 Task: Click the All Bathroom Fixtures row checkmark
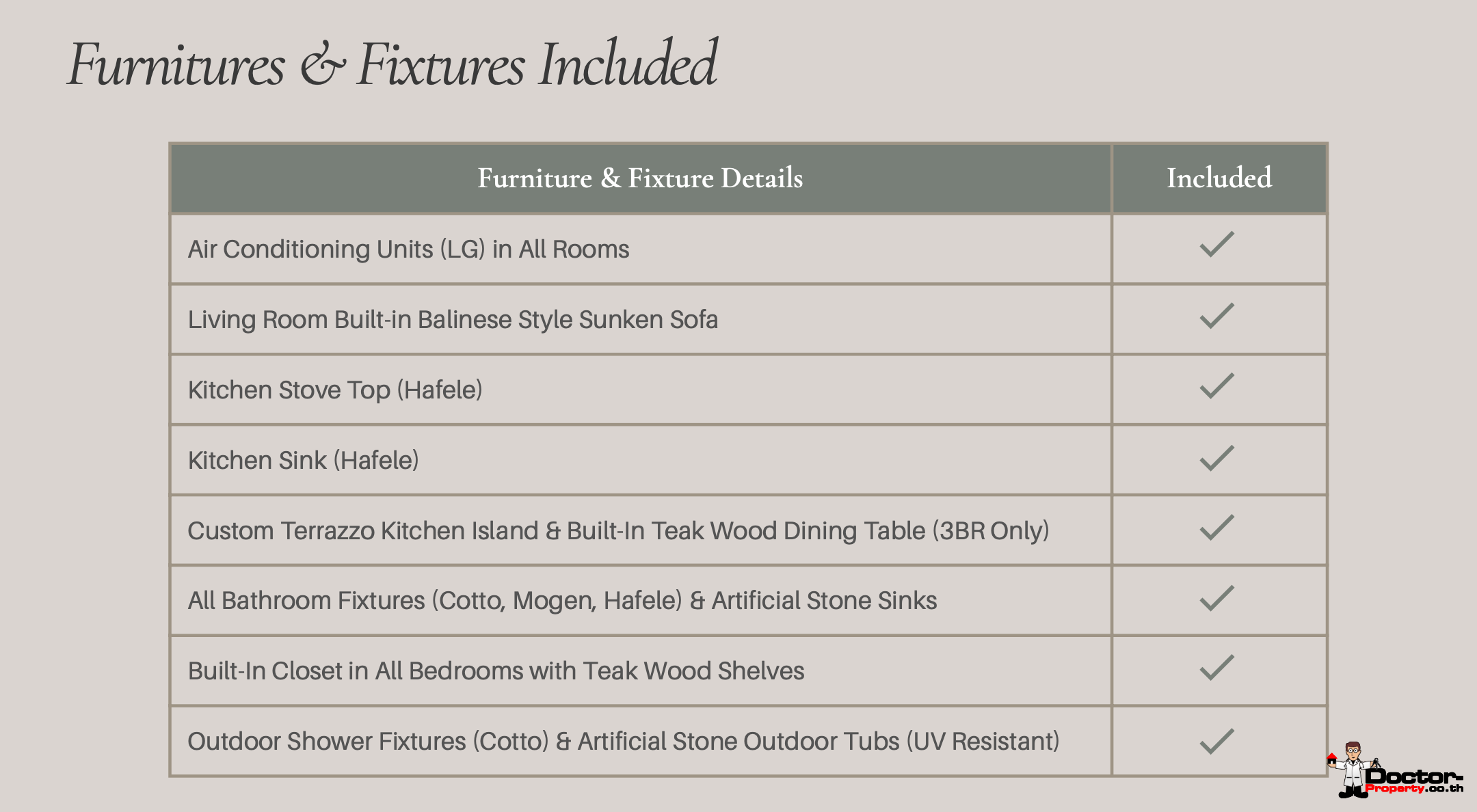tap(1216, 598)
